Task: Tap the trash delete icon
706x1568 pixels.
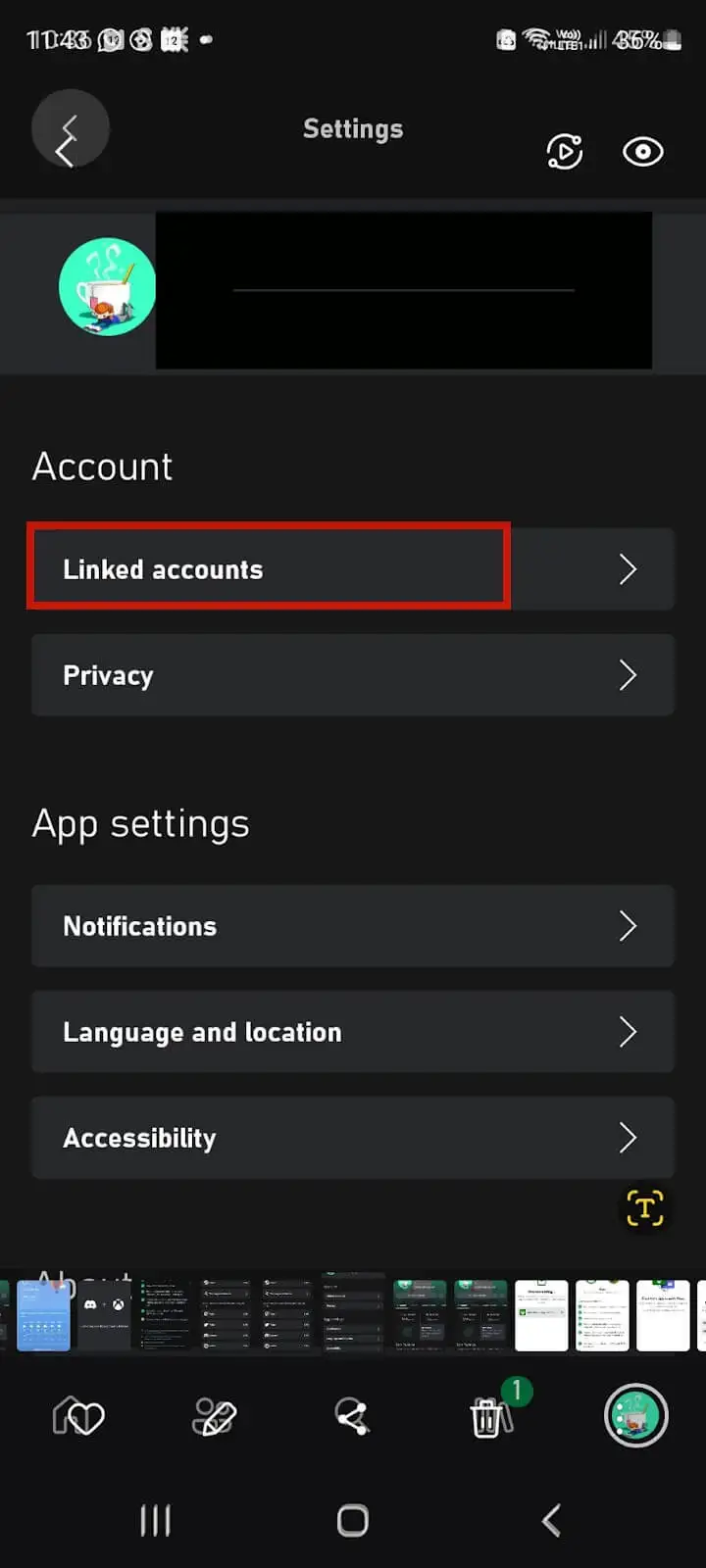Action: tap(487, 1417)
